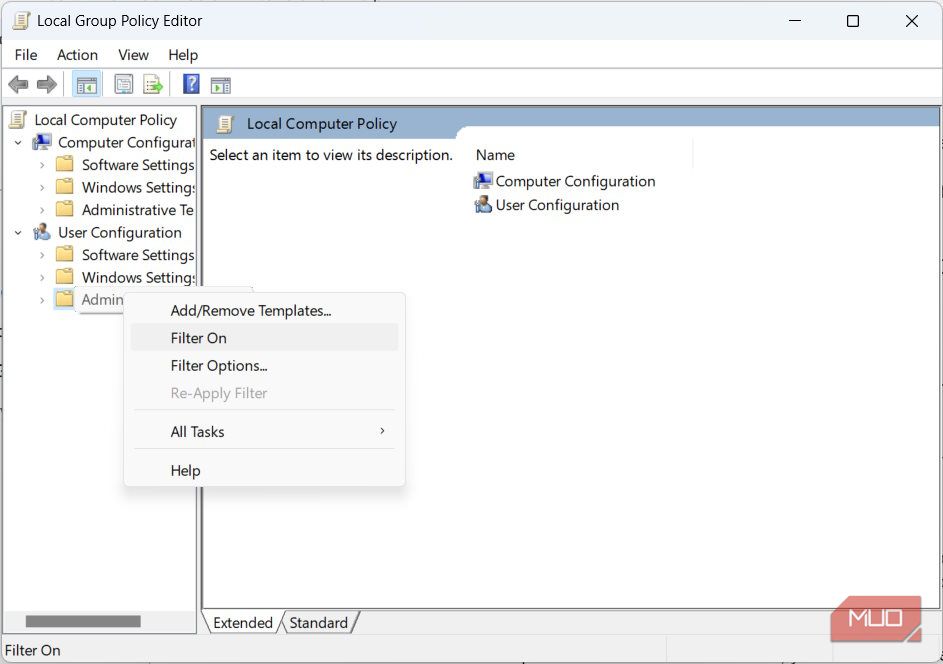The width and height of the screenshot is (943, 664).
Task: Click the Computer Configuration icon in Name list
Action: (482, 180)
